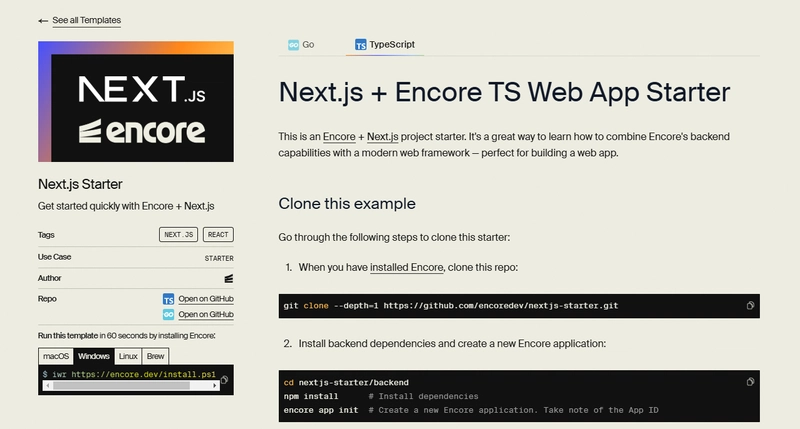Select the Brew install tab
Viewport: 800px width, 429px height.
156,356
